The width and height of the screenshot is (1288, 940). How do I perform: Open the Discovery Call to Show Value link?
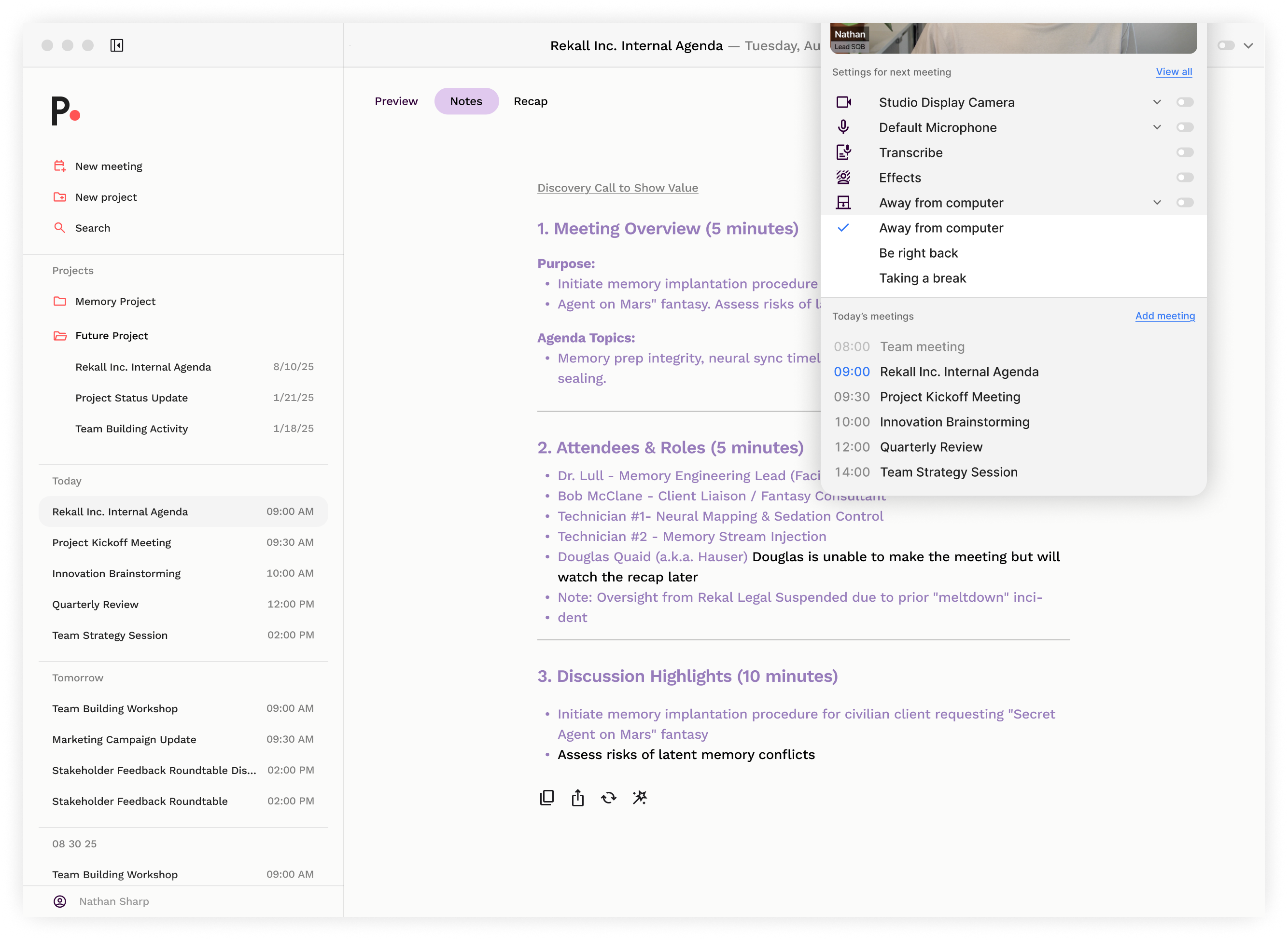617,188
